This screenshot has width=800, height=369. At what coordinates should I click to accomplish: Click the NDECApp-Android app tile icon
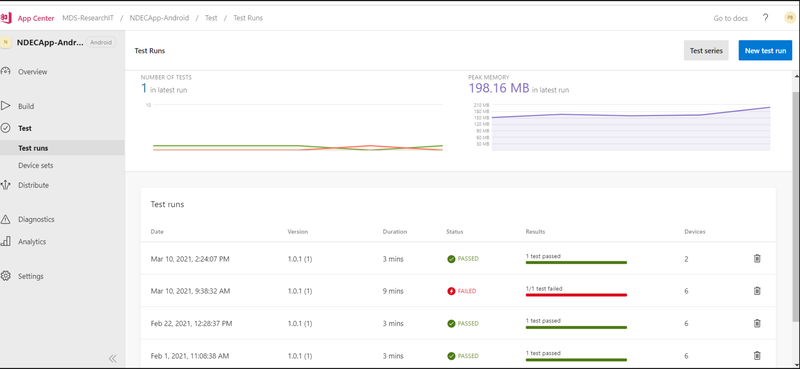[6, 42]
